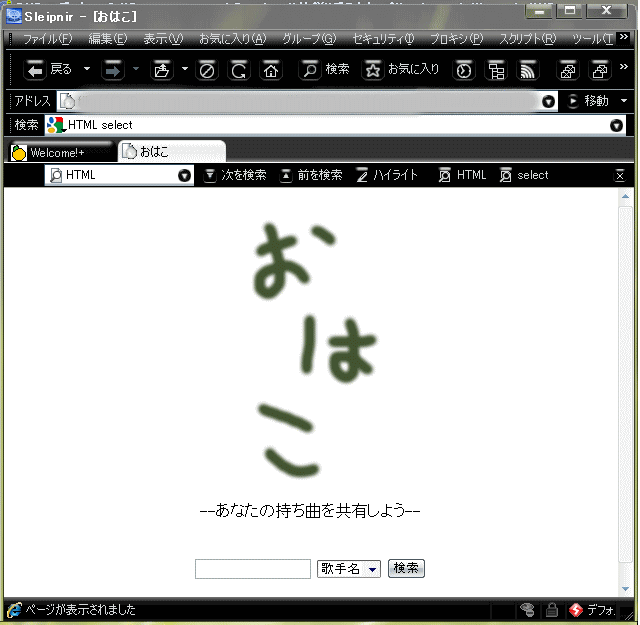Open the search bar dropdown arrow
This screenshot has height=625, width=640.
click(616, 125)
